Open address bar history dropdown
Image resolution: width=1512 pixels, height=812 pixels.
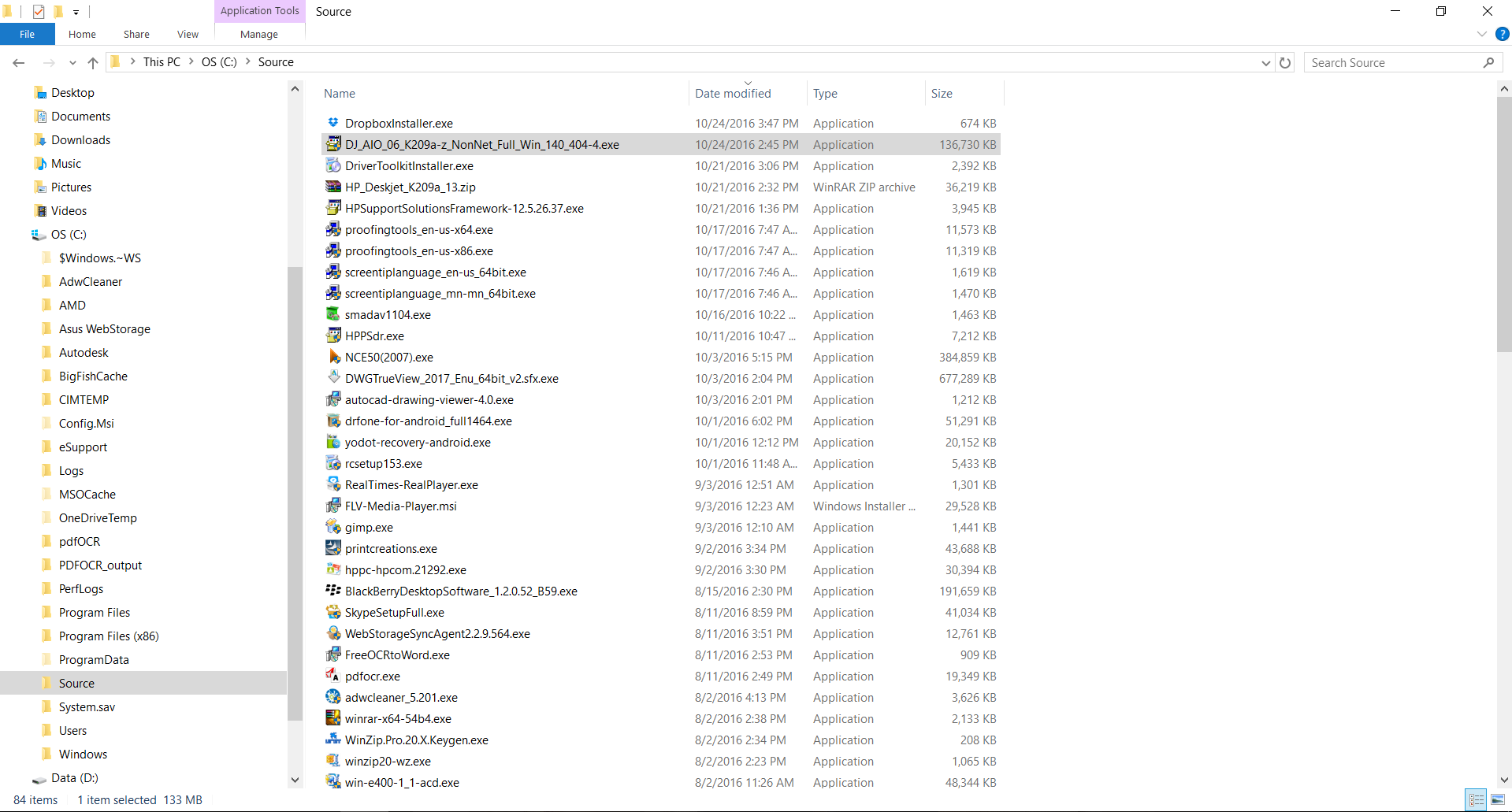coord(1266,62)
